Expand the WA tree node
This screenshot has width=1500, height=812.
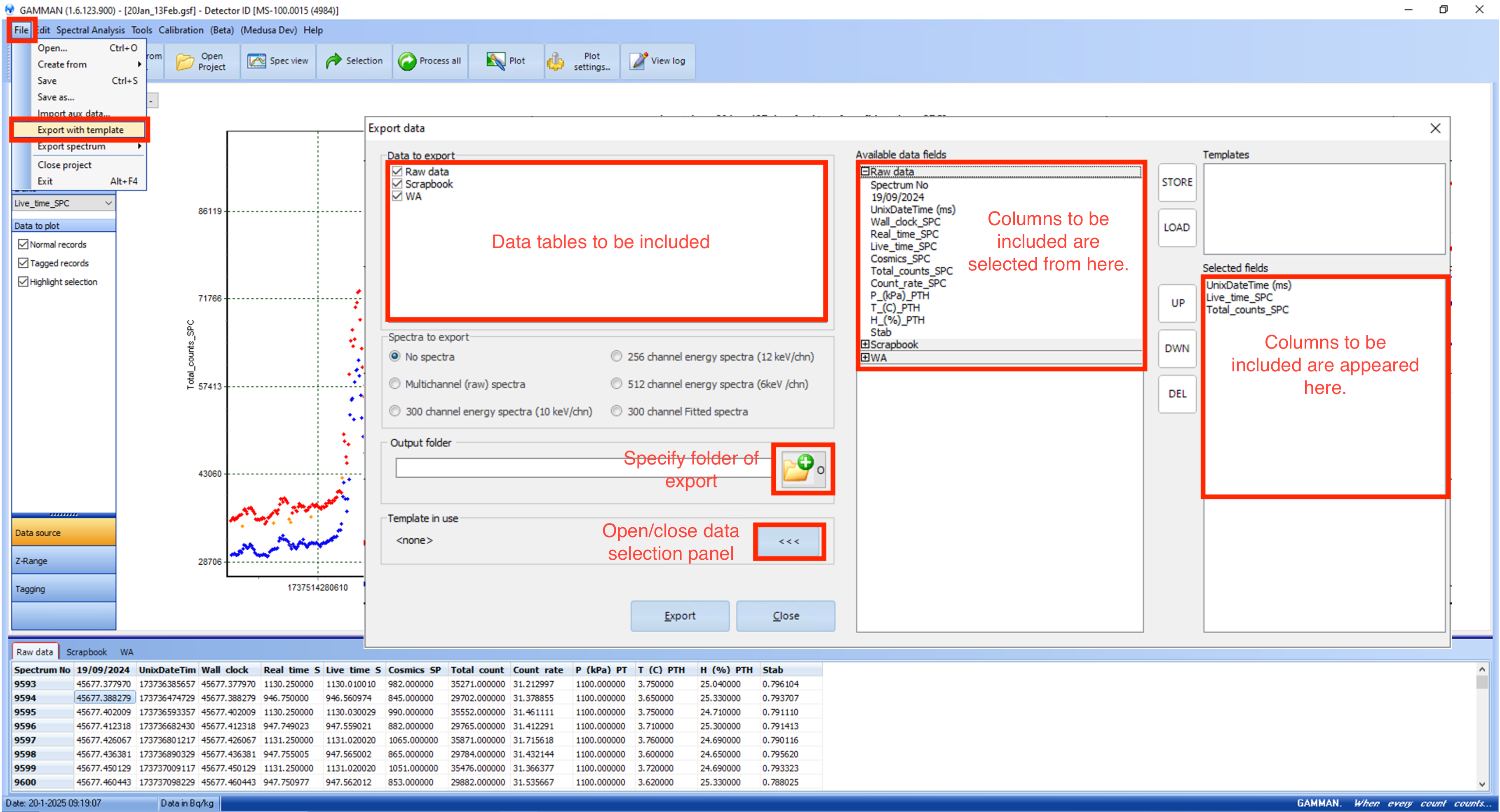tap(865, 357)
